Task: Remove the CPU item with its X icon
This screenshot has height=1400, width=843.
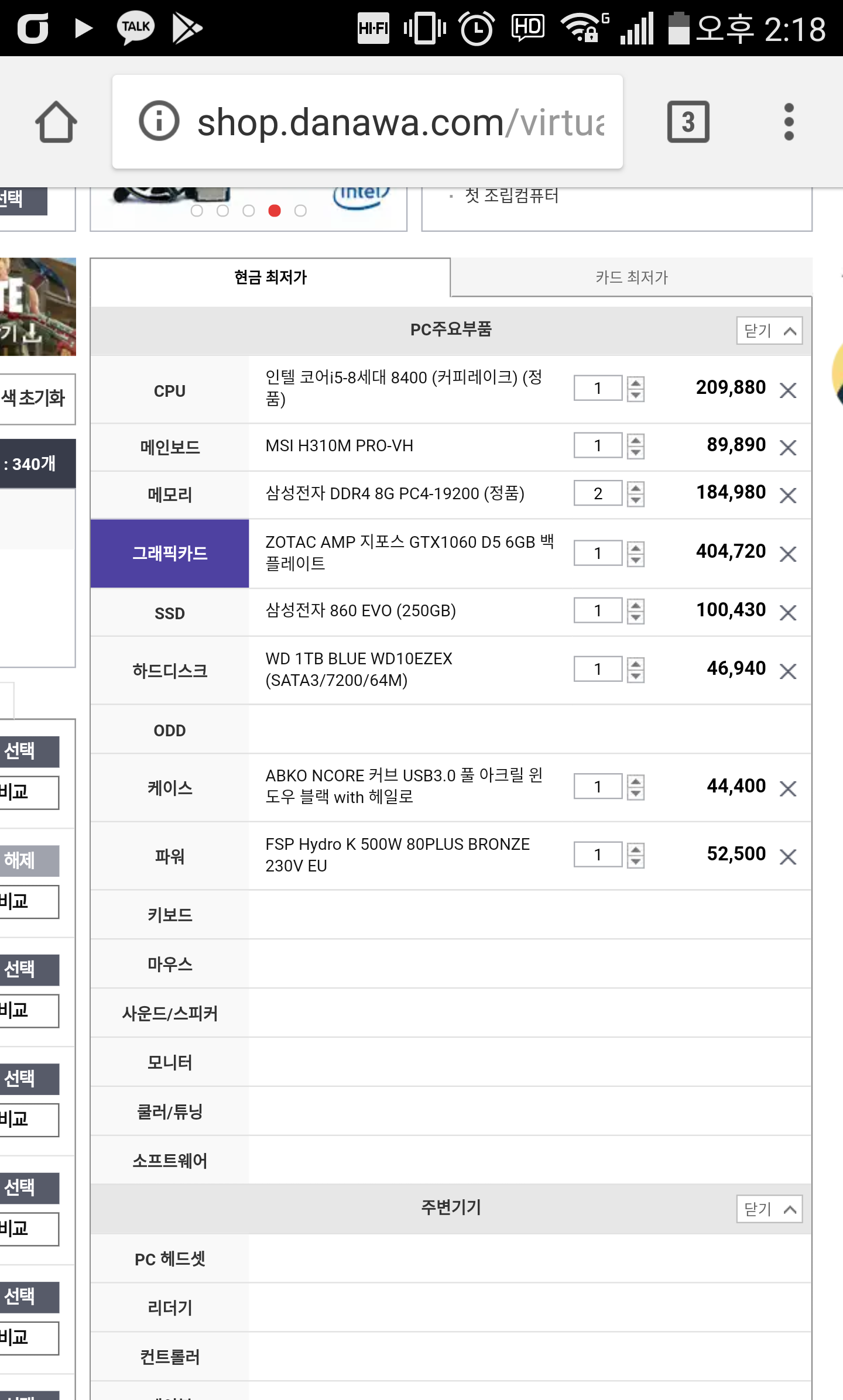Action: 788,390
